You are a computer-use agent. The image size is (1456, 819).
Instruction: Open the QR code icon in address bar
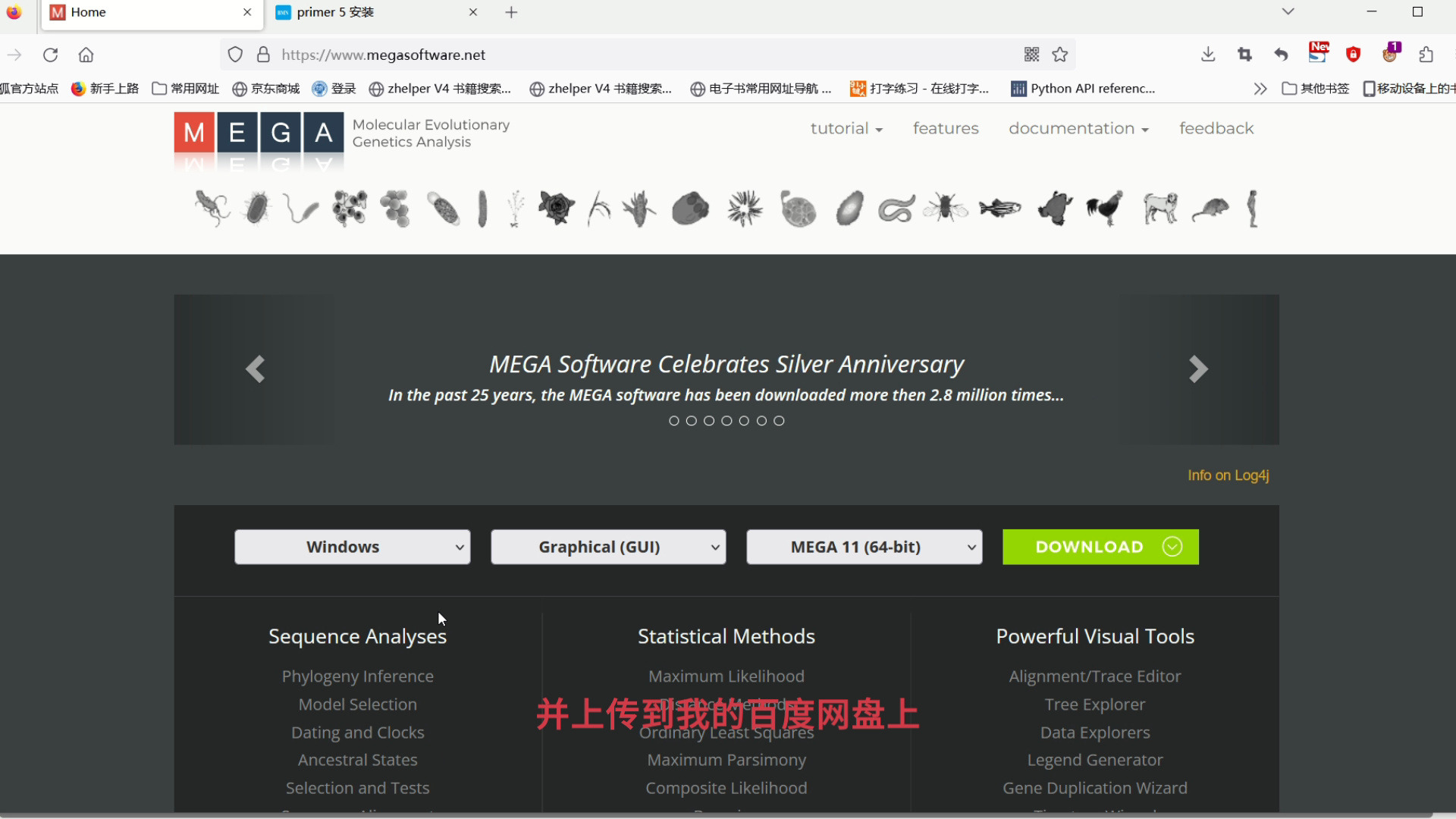point(1031,55)
